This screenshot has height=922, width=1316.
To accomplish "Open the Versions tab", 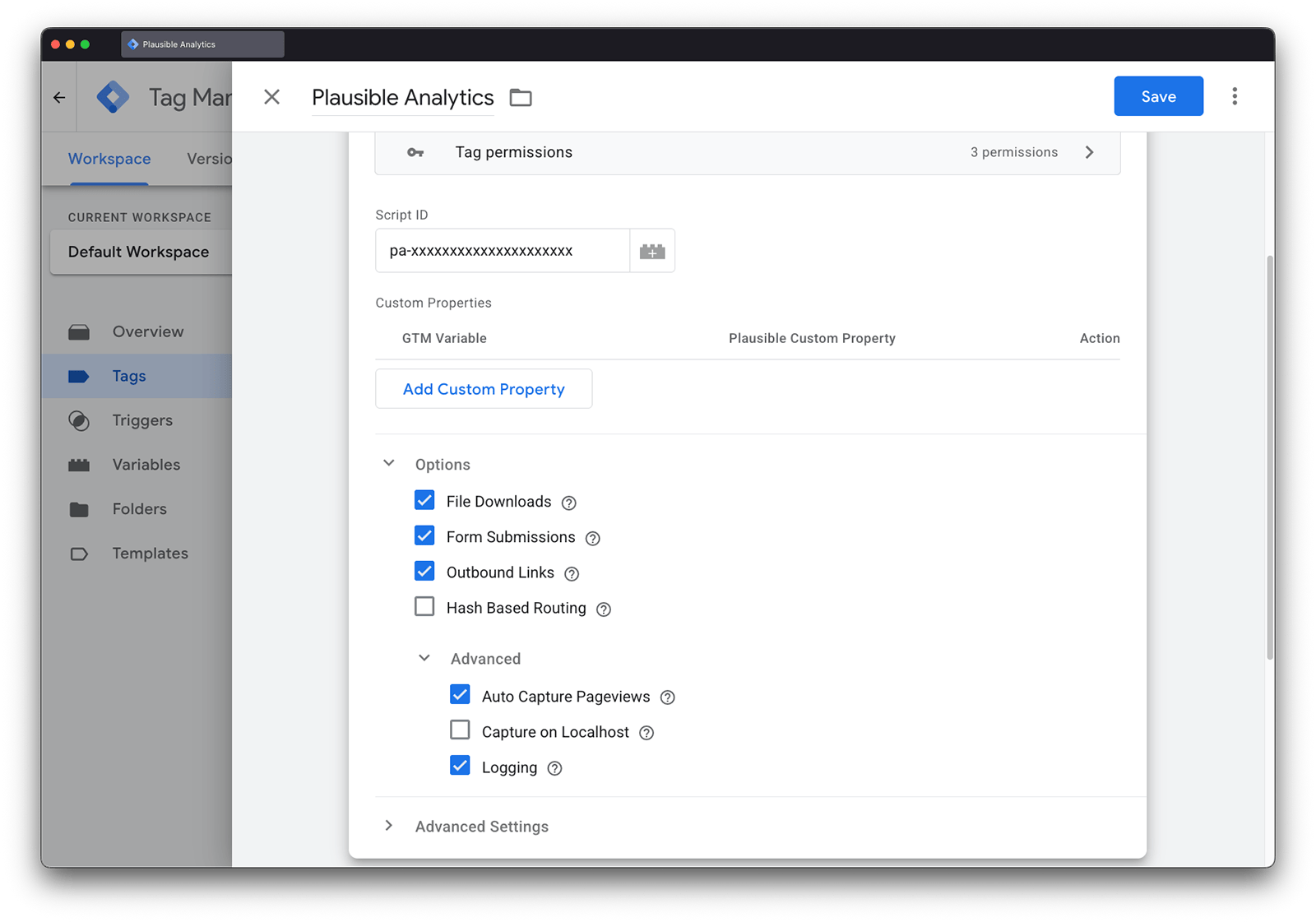I will pyautogui.click(x=209, y=159).
